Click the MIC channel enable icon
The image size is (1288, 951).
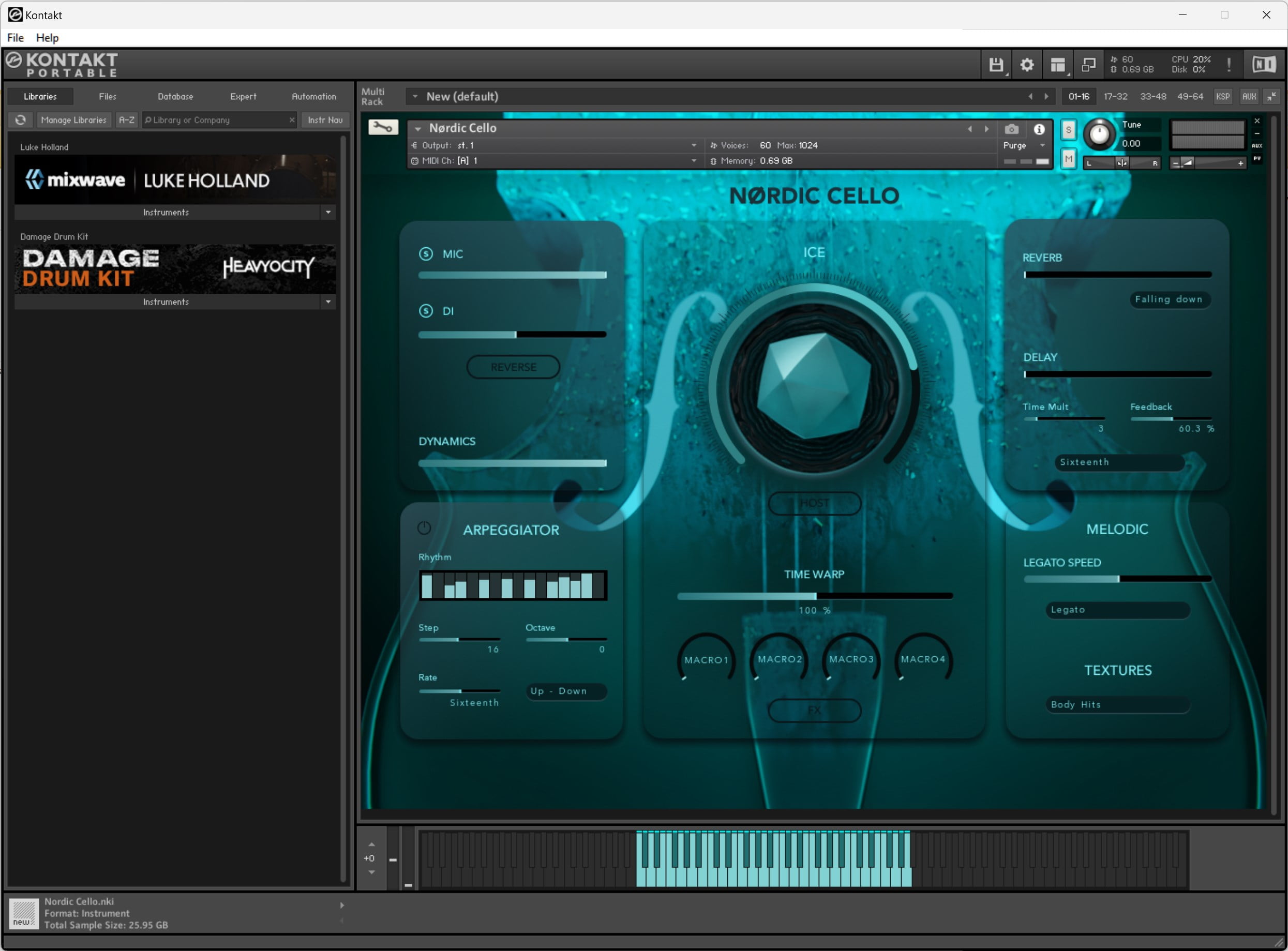(425, 253)
